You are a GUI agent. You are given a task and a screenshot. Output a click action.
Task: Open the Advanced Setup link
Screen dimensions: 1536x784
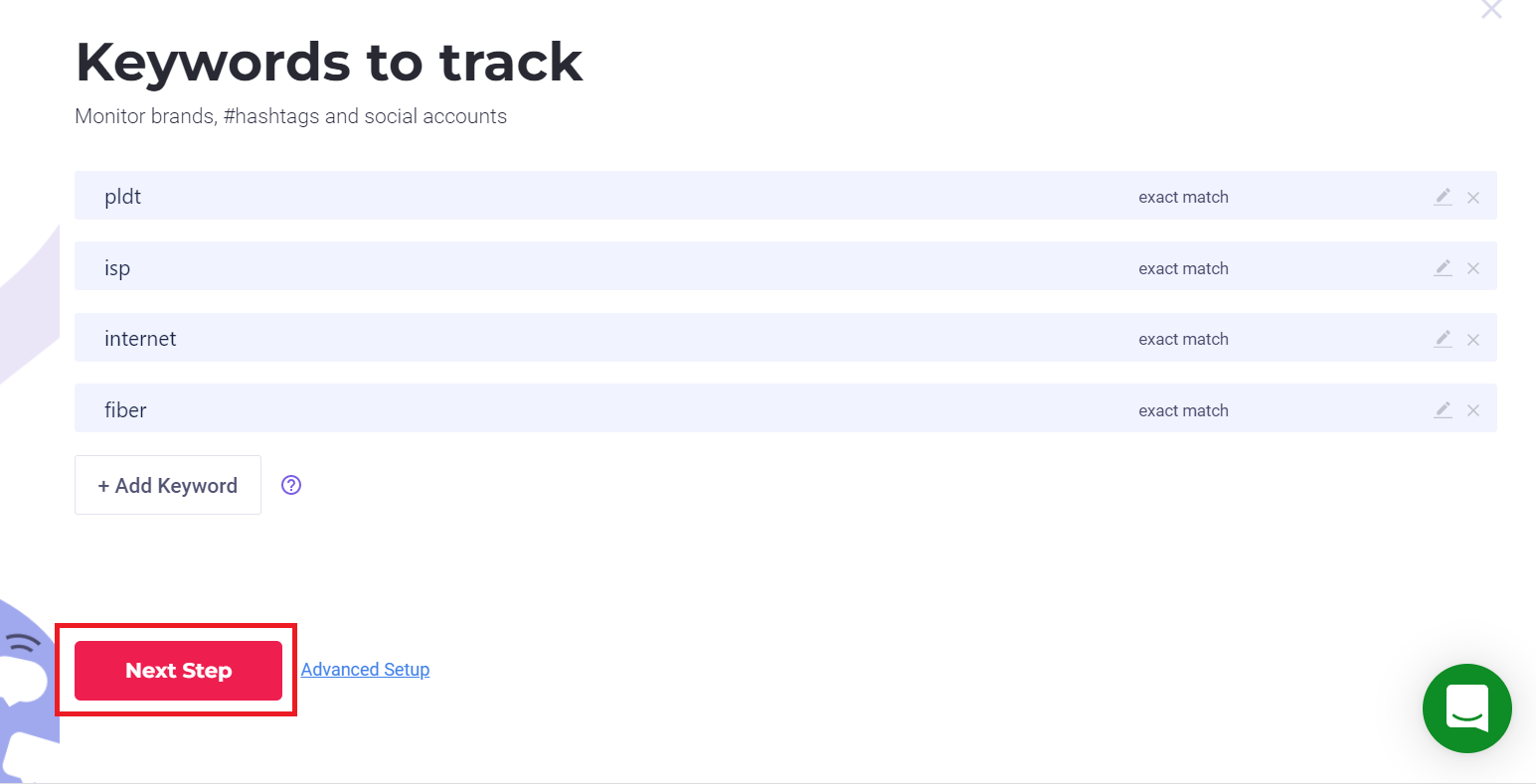point(365,670)
